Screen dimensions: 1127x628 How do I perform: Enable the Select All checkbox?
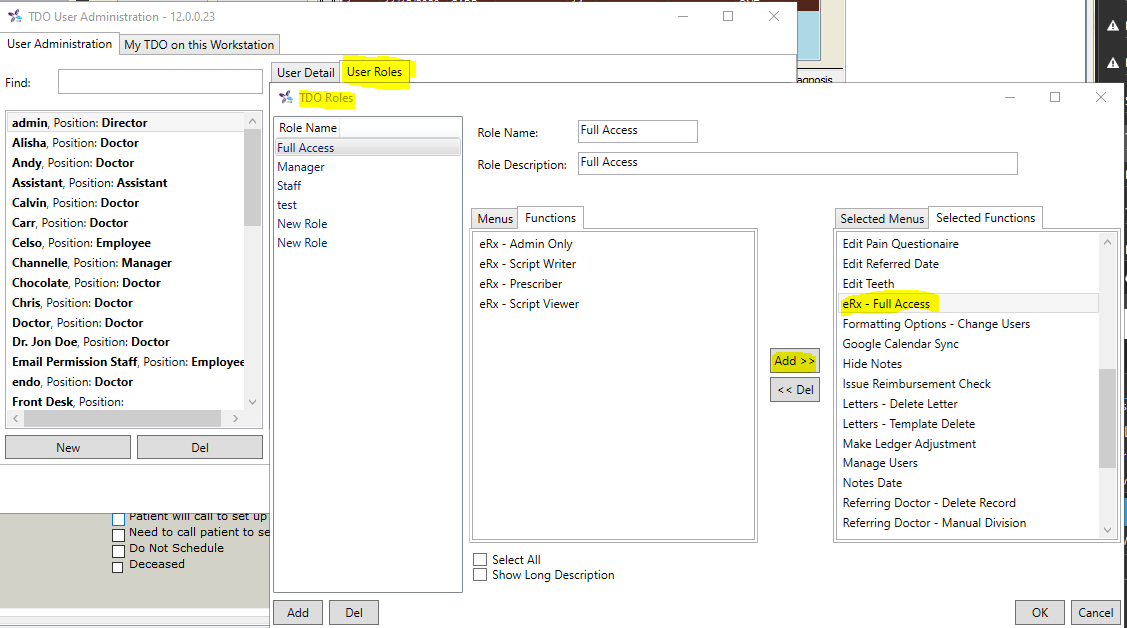[478, 560]
